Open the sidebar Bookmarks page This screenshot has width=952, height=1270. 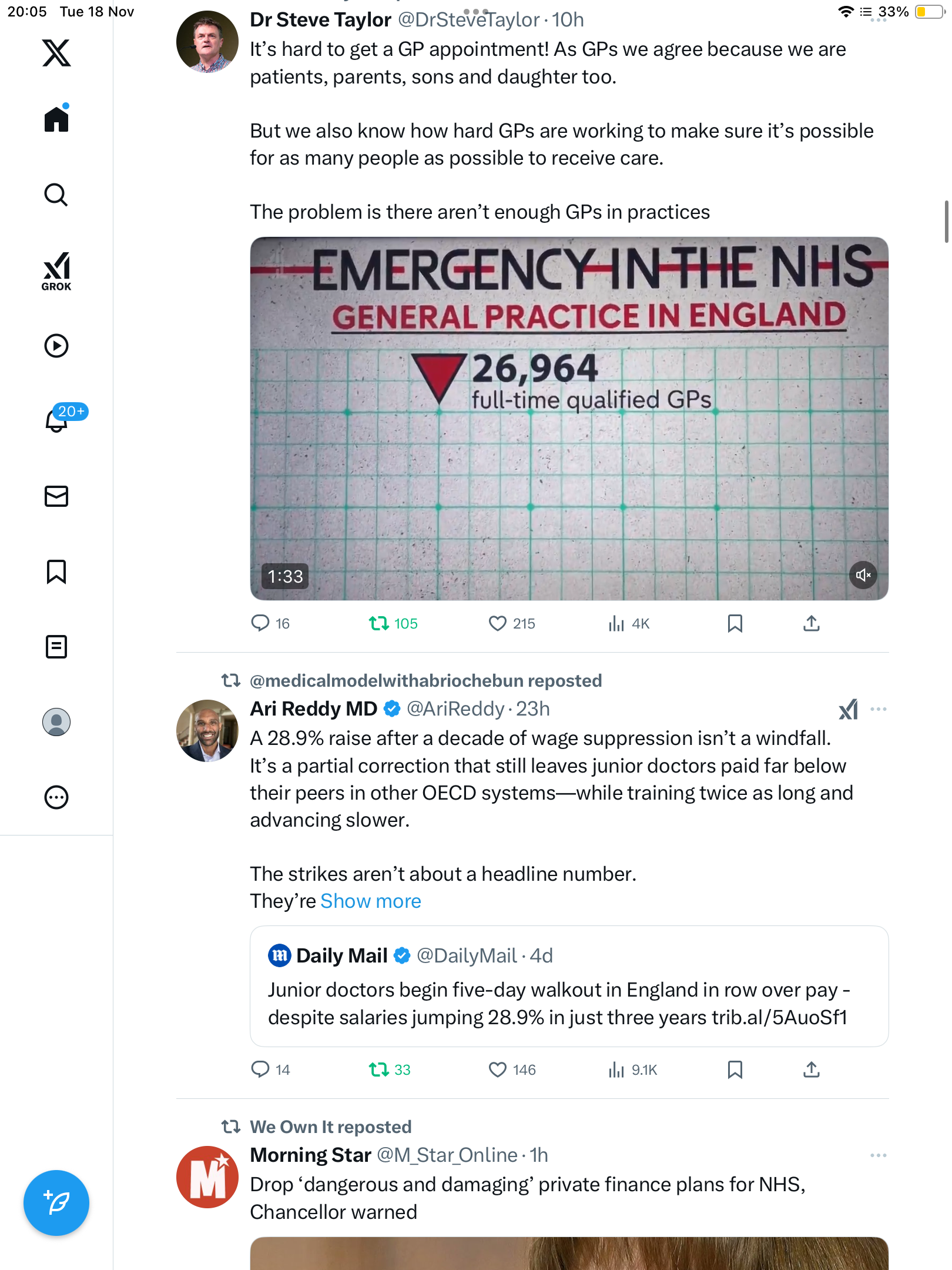point(56,571)
